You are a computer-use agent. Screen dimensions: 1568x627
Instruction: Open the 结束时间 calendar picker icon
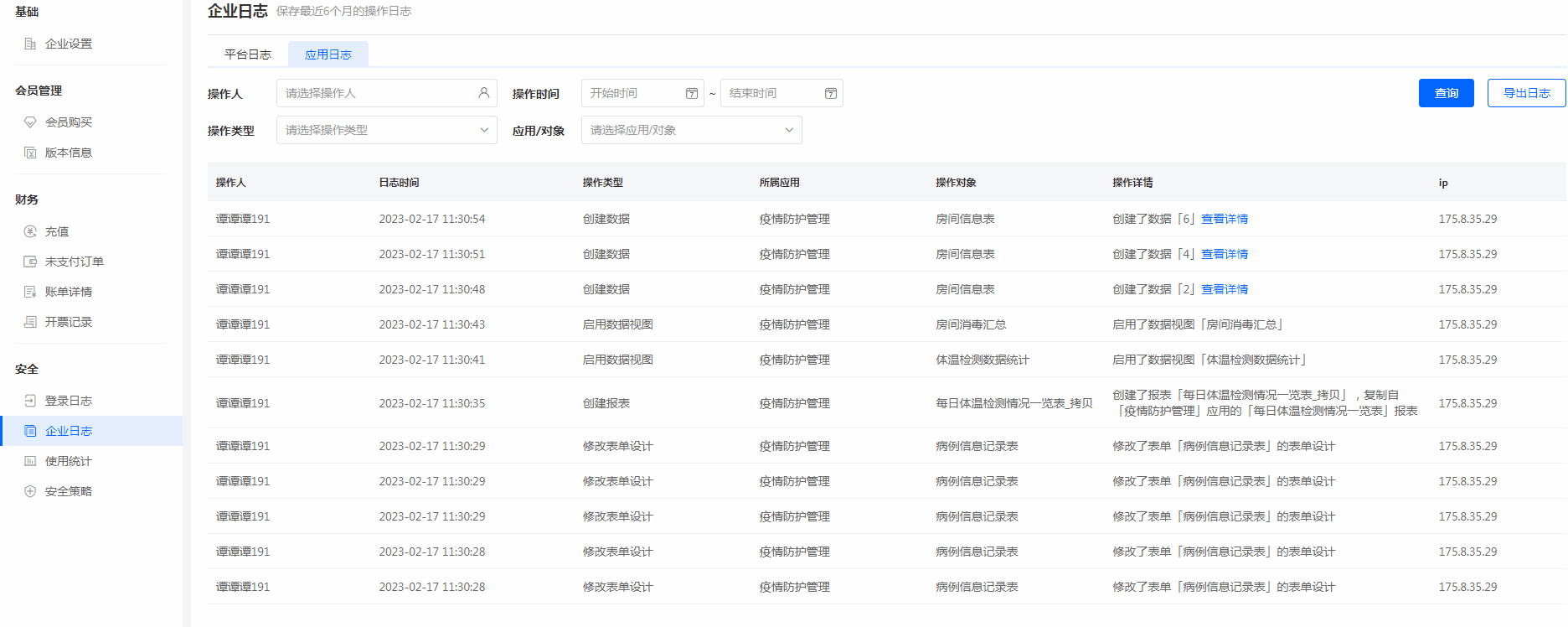[x=831, y=93]
